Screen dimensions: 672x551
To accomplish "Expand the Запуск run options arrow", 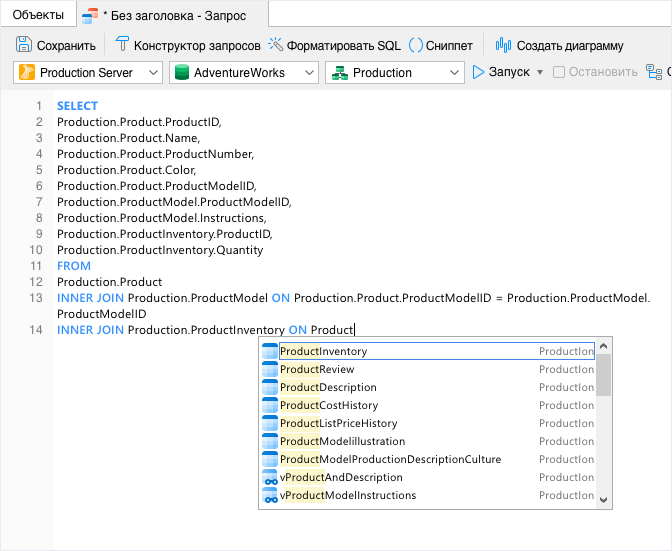I will [540, 72].
